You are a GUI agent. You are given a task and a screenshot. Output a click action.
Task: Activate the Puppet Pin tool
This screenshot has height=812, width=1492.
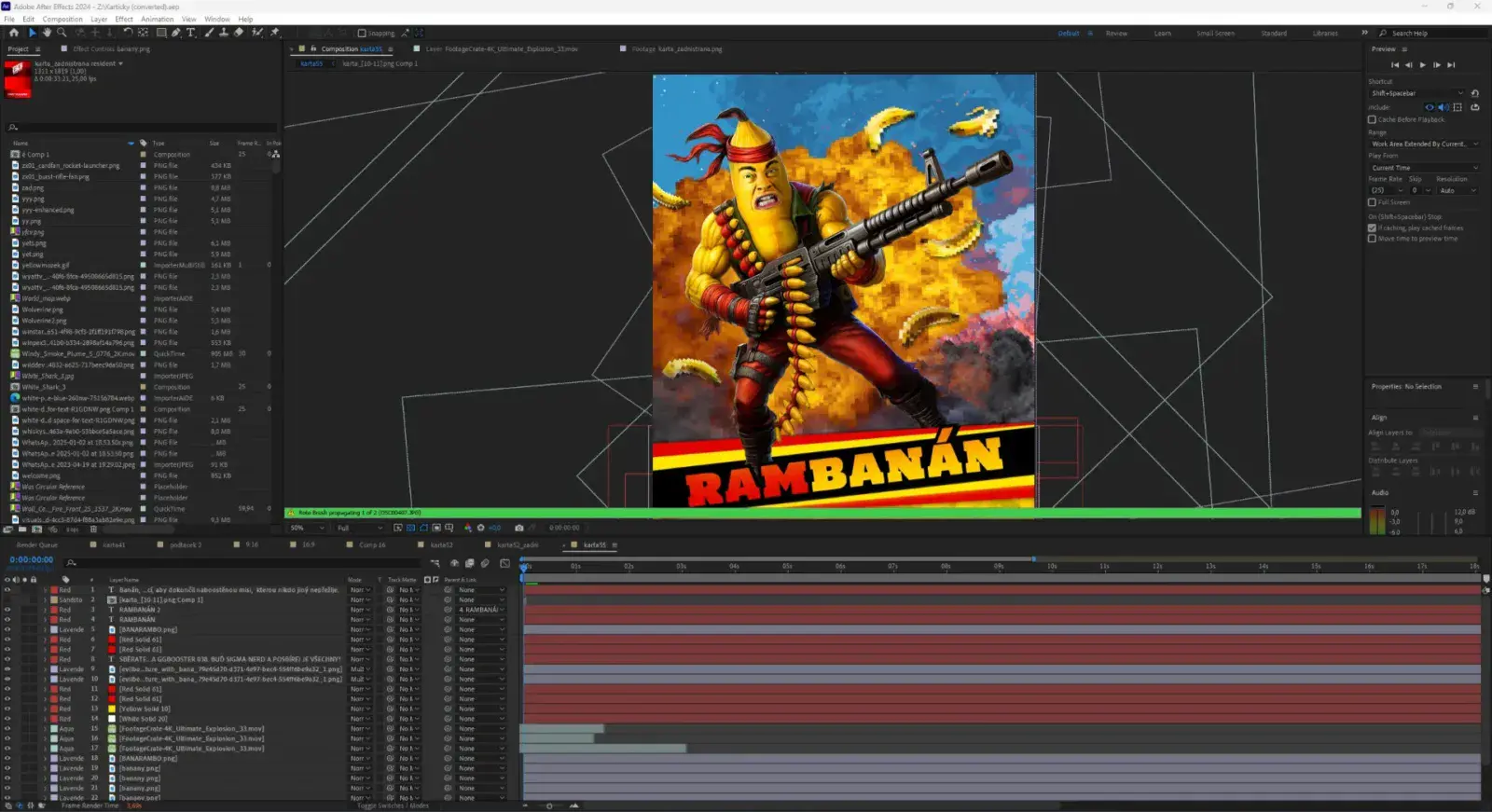(274, 33)
